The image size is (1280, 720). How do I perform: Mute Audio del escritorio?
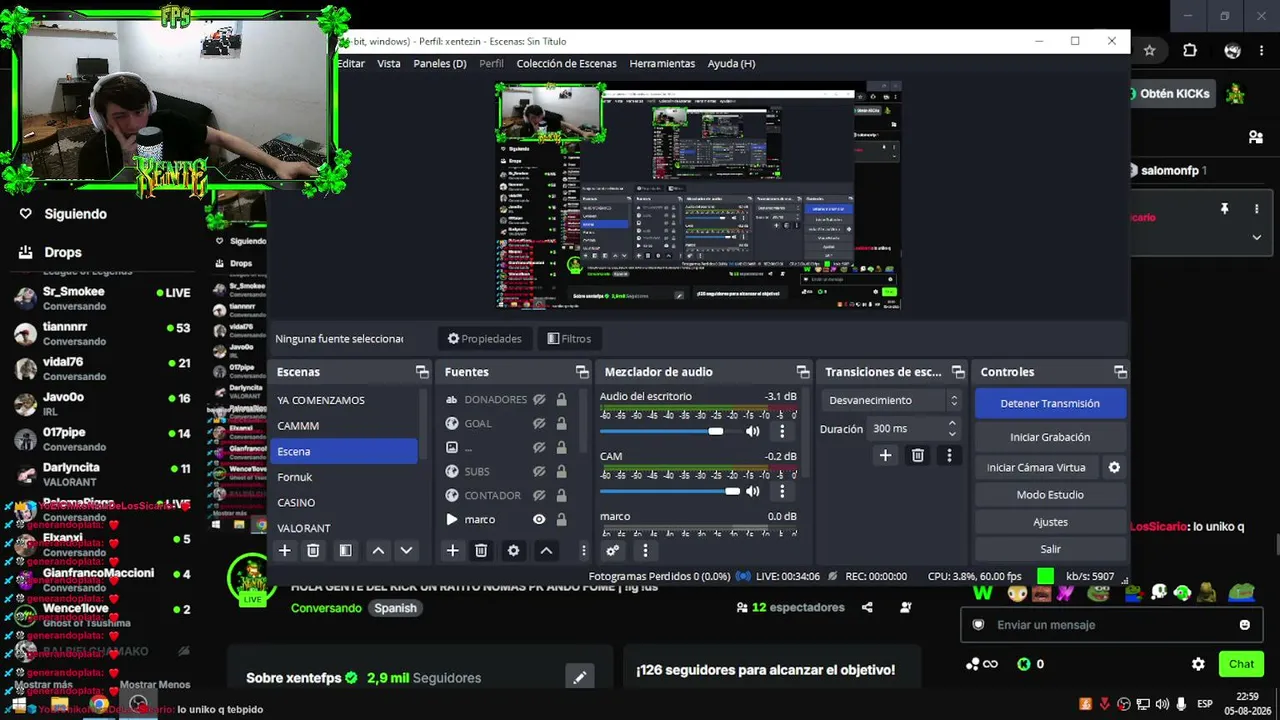tap(753, 431)
